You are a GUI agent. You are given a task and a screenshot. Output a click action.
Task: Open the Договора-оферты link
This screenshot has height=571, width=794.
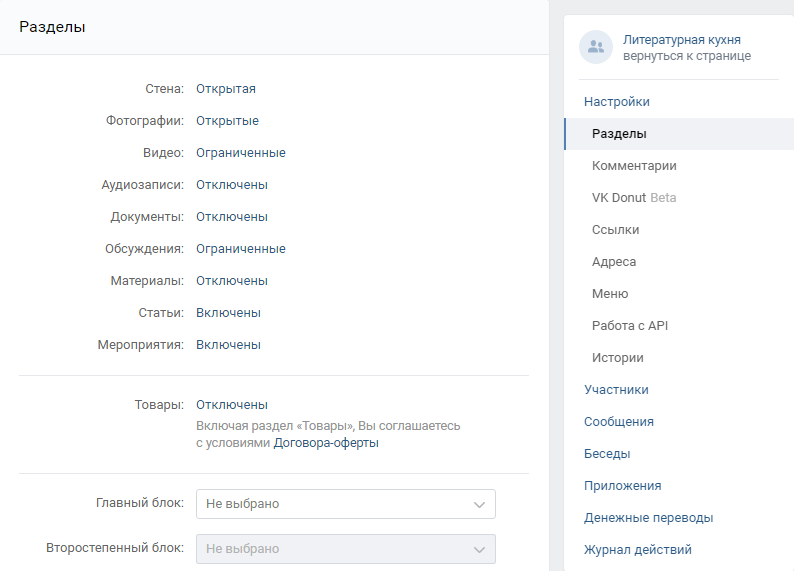pyautogui.click(x=326, y=443)
